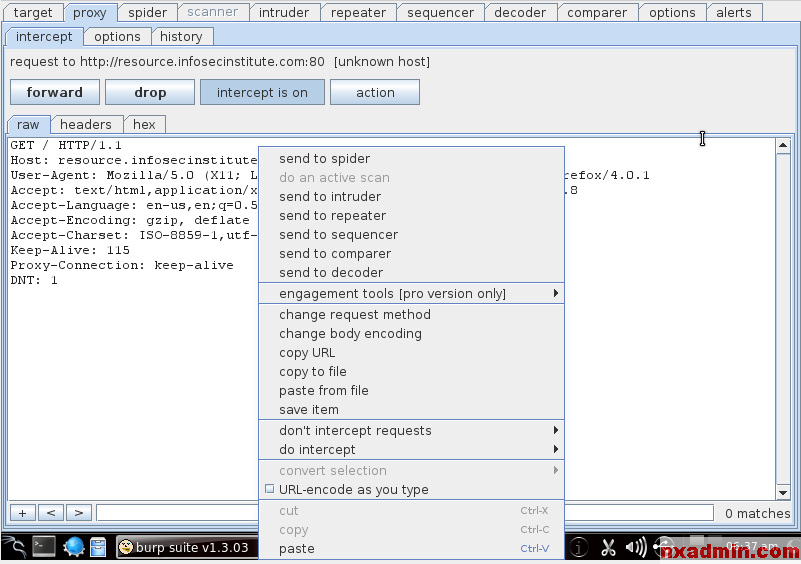The width and height of the screenshot is (801, 564).
Task: Open the proxy options sub-tab
Action: (x=117, y=37)
